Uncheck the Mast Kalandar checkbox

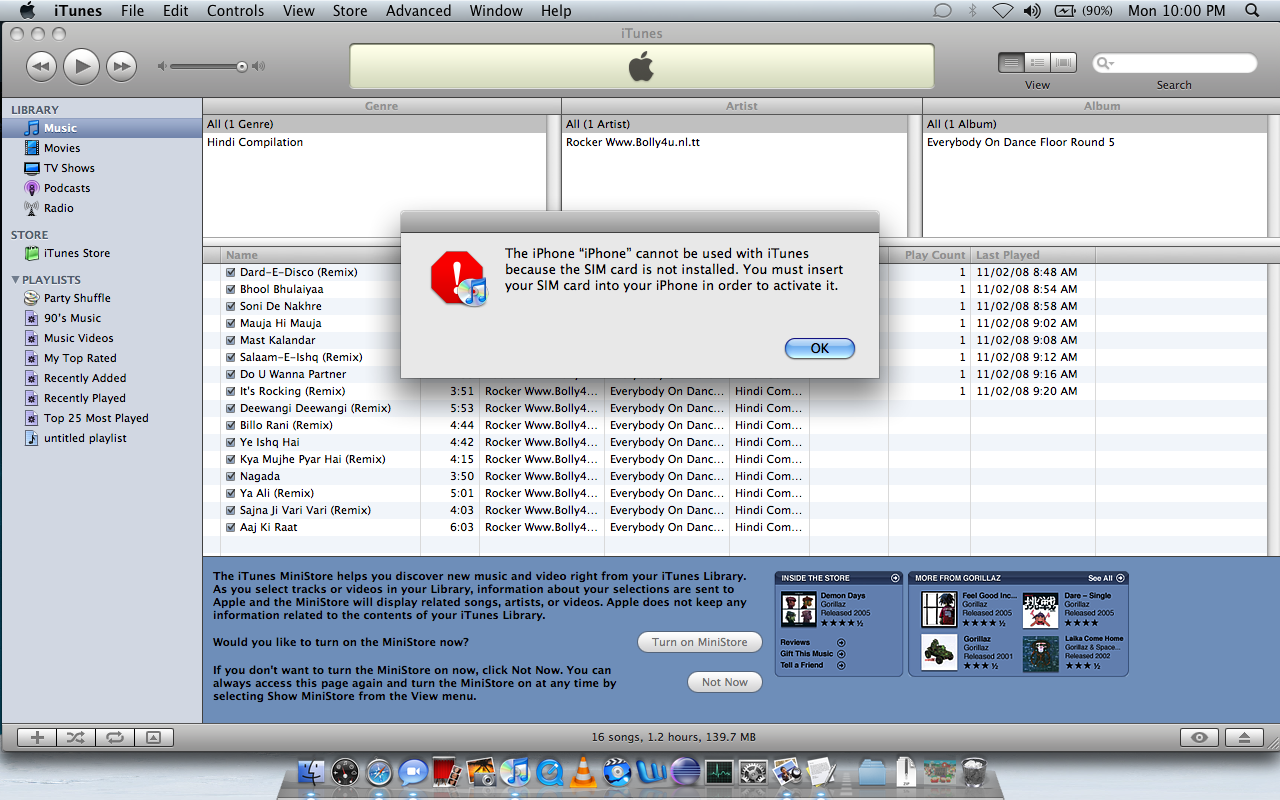[231, 340]
